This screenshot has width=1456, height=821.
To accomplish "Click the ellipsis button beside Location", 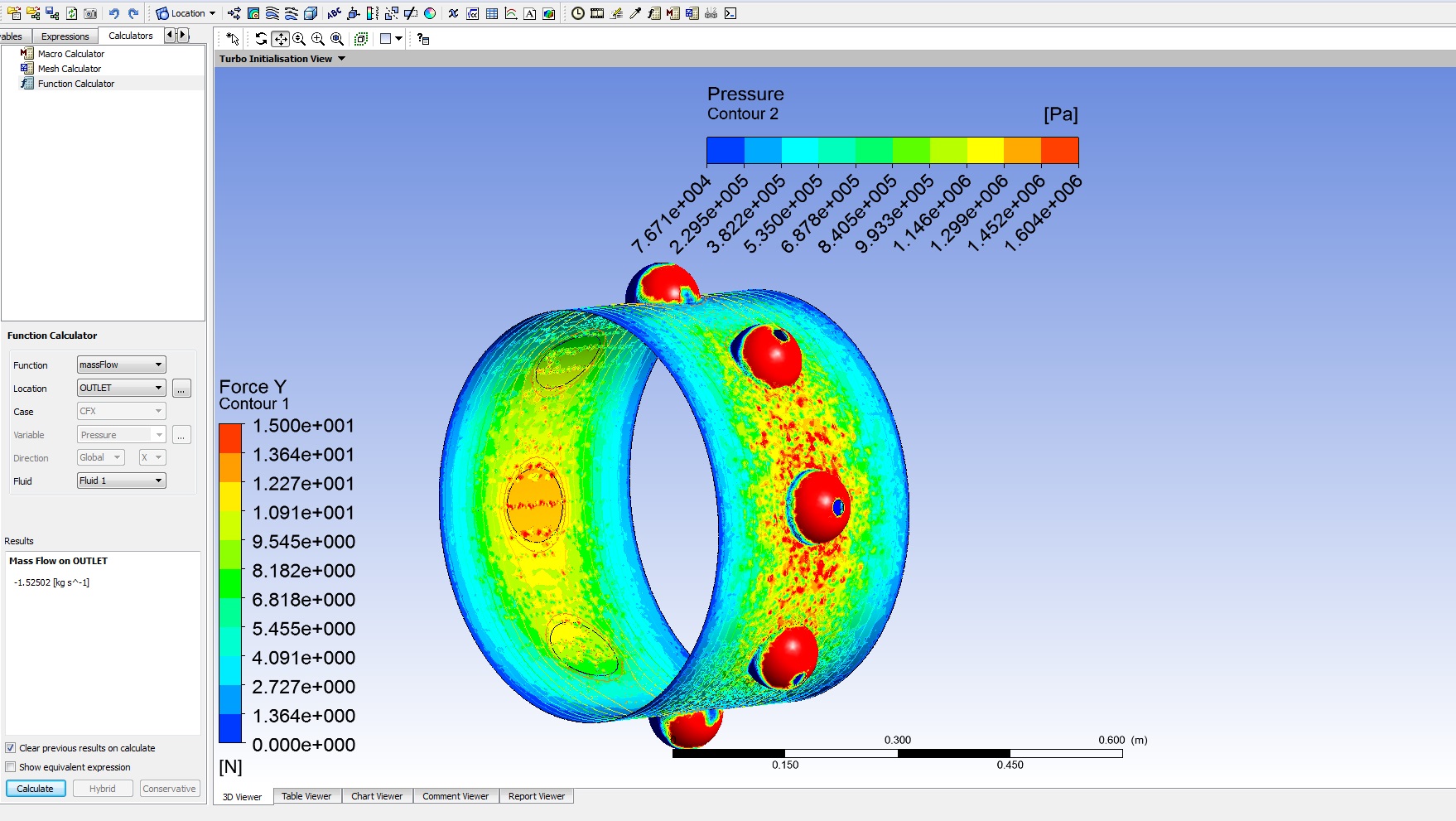I will click(x=181, y=389).
